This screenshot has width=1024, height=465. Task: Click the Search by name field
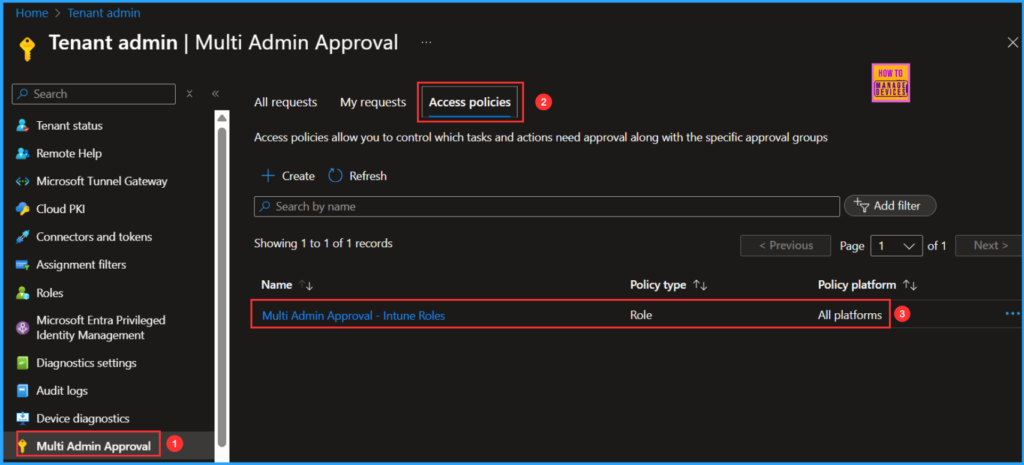[547, 206]
